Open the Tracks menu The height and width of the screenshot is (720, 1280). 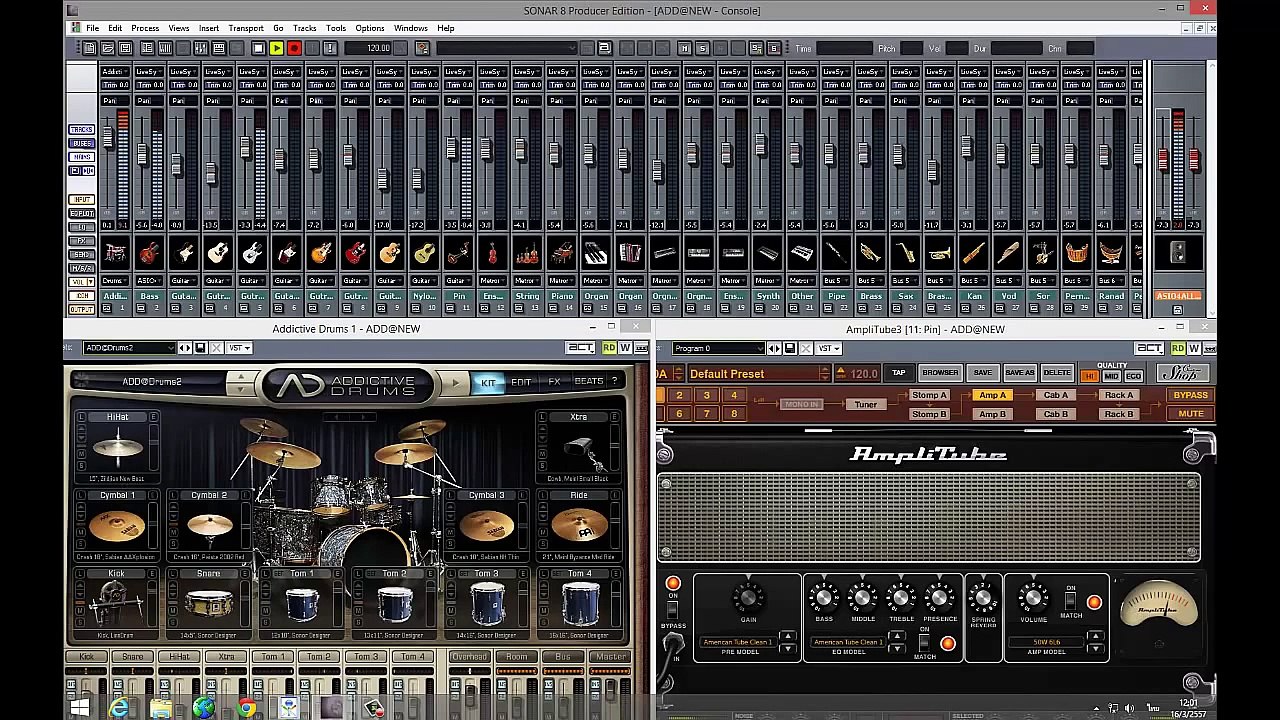click(x=304, y=28)
